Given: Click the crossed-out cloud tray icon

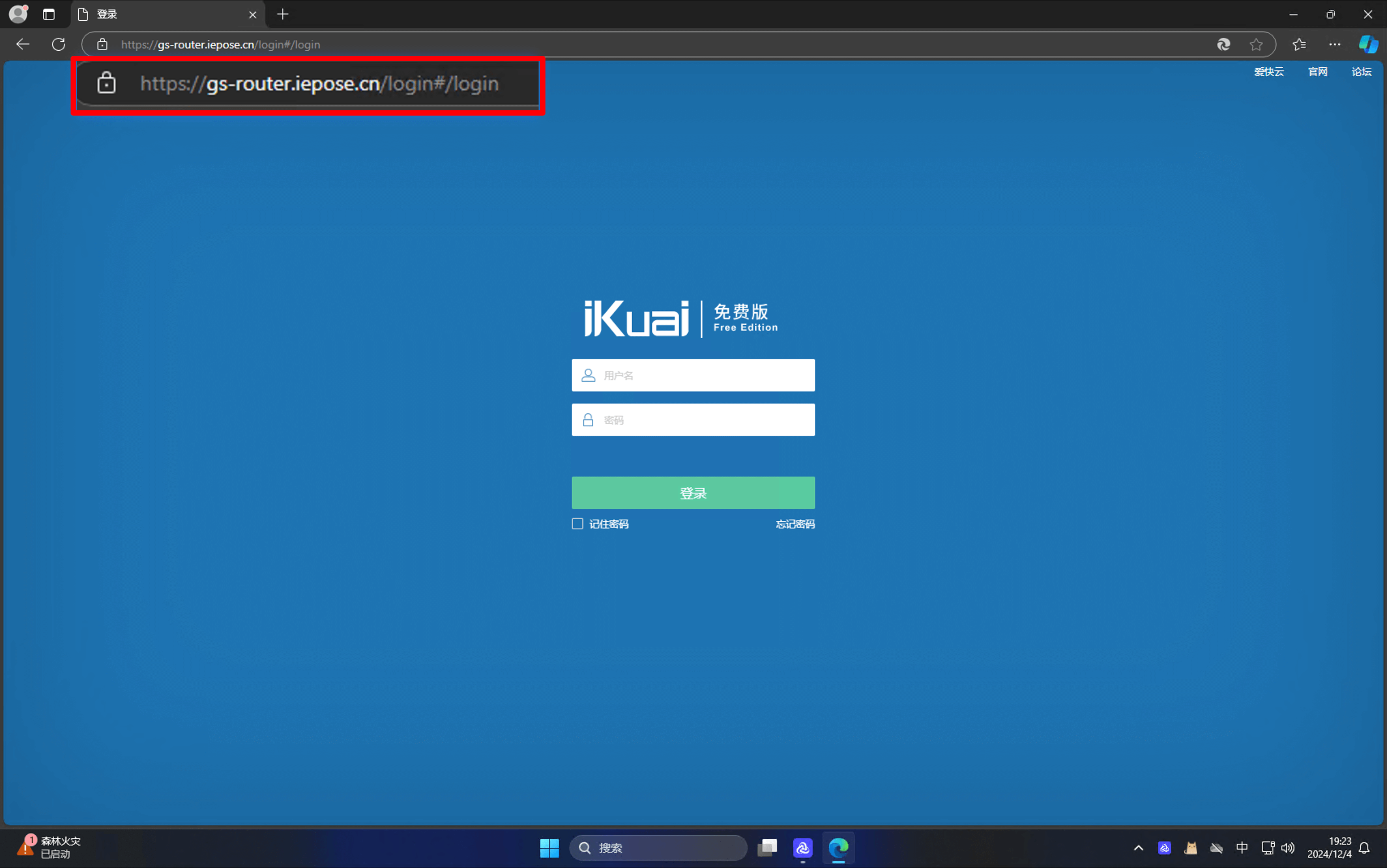Looking at the screenshot, I should pyautogui.click(x=1217, y=848).
